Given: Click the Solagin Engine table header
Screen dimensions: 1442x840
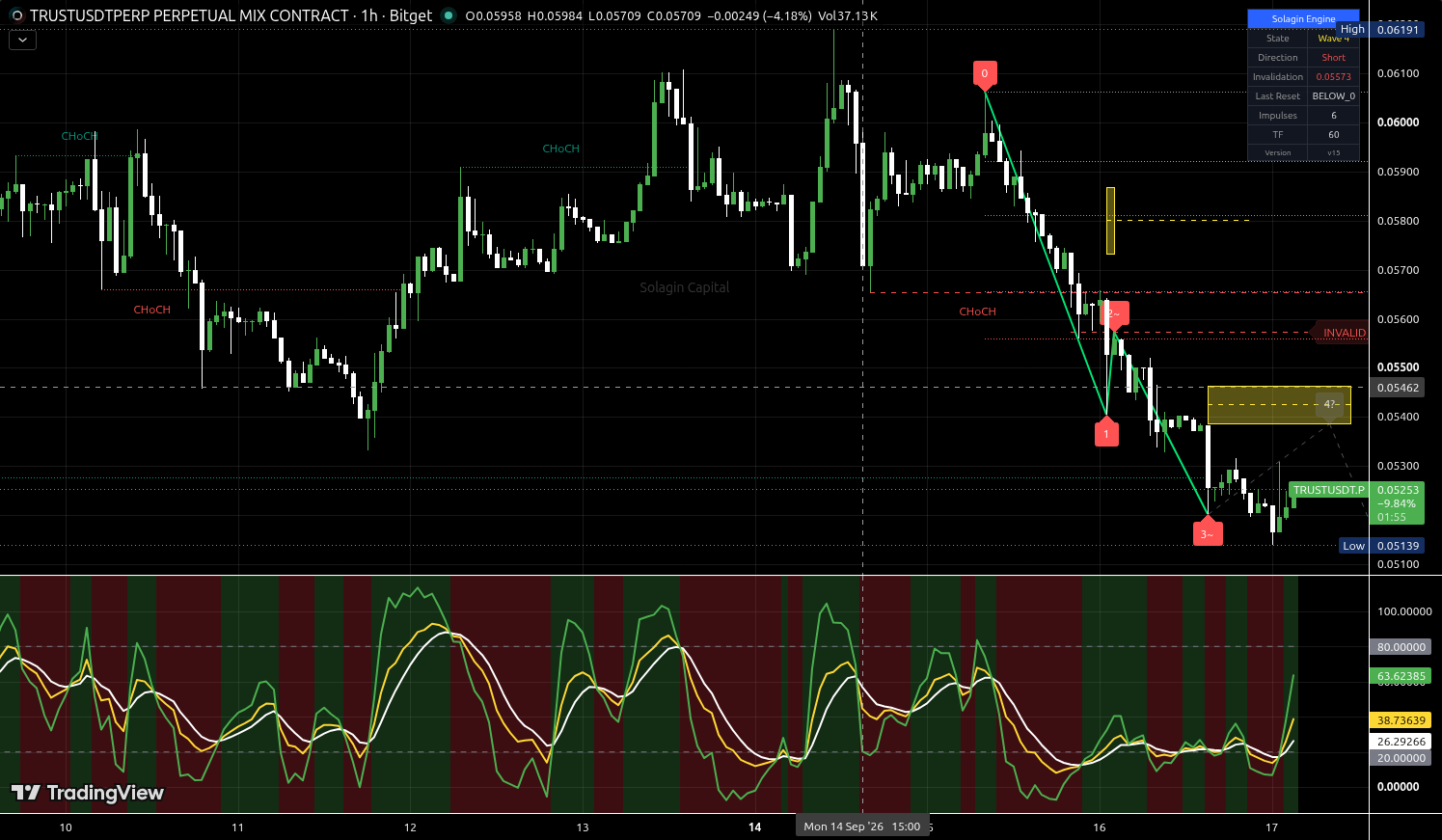Looking at the screenshot, I should (1303, 19).
